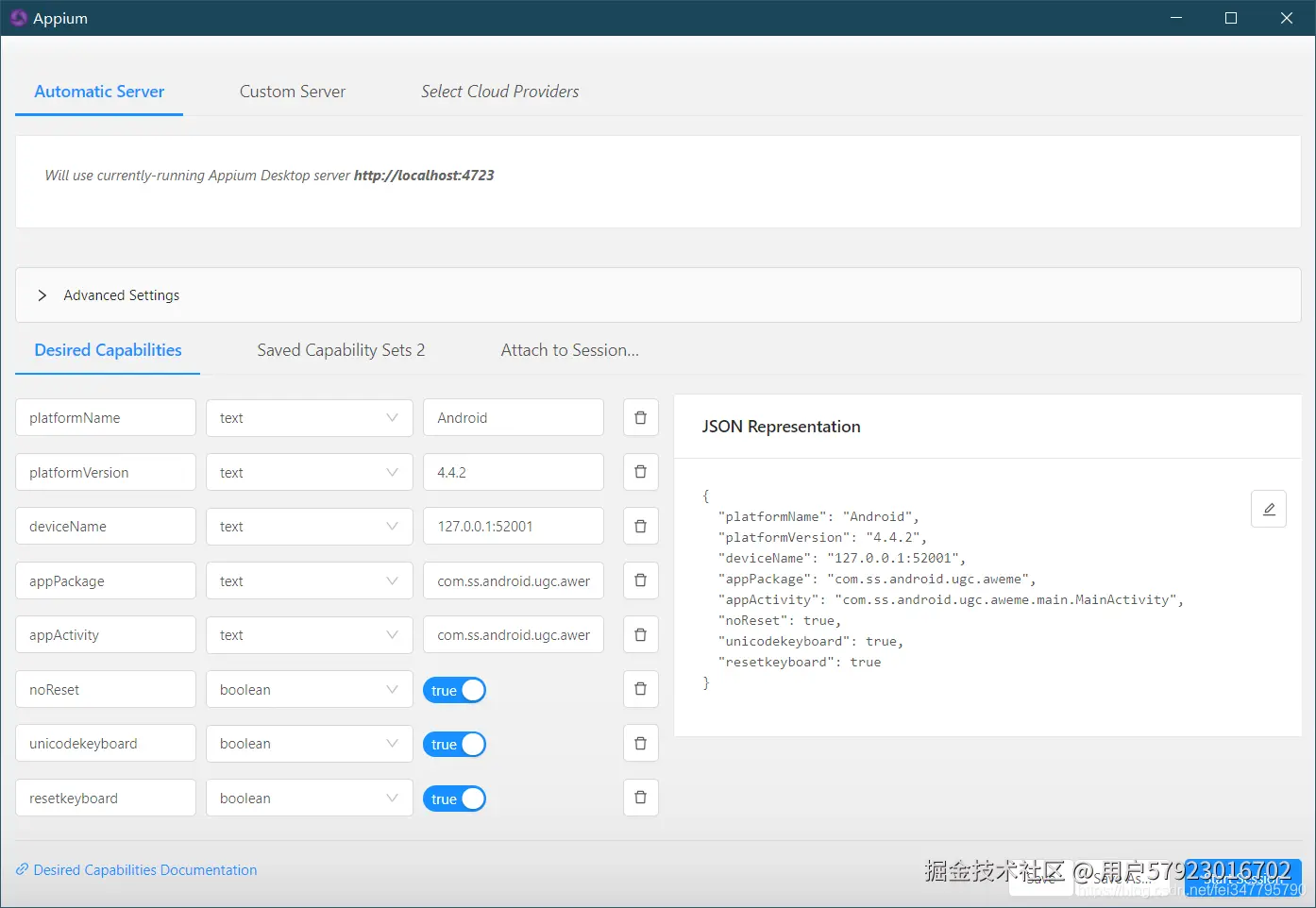
Task: Click the unicodekeyboard name field
Action: click(x=106, y=743)
